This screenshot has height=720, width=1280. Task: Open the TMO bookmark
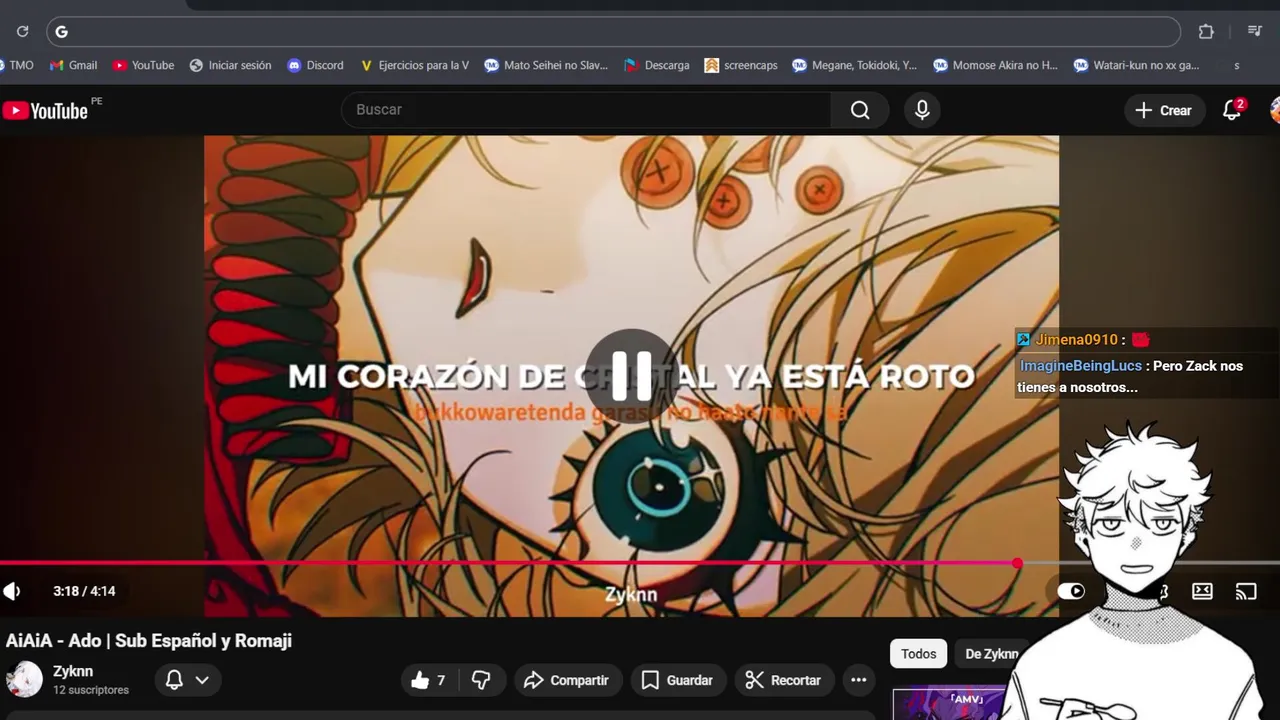click(x=17, y=65)
